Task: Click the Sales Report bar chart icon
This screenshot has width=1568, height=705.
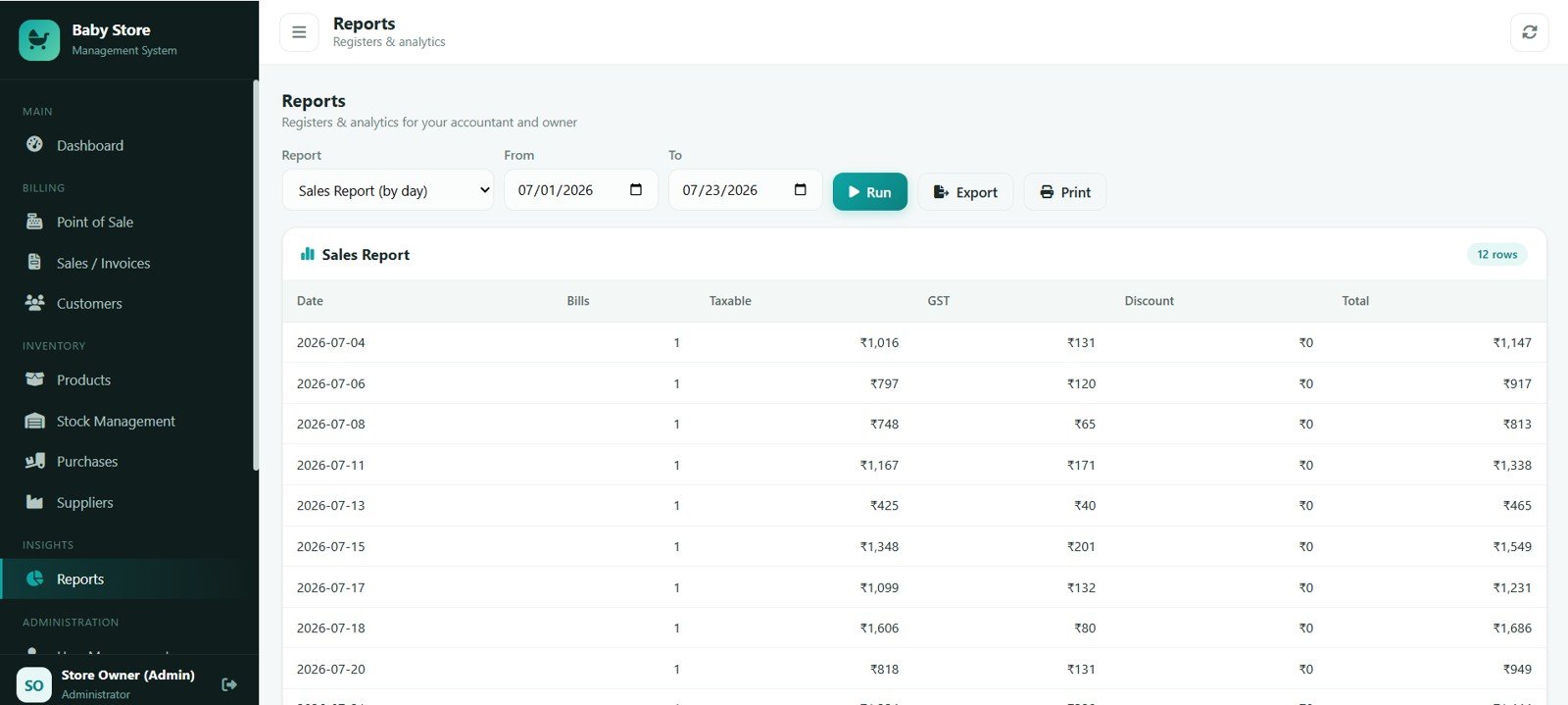Action: [x=307, y=254]
